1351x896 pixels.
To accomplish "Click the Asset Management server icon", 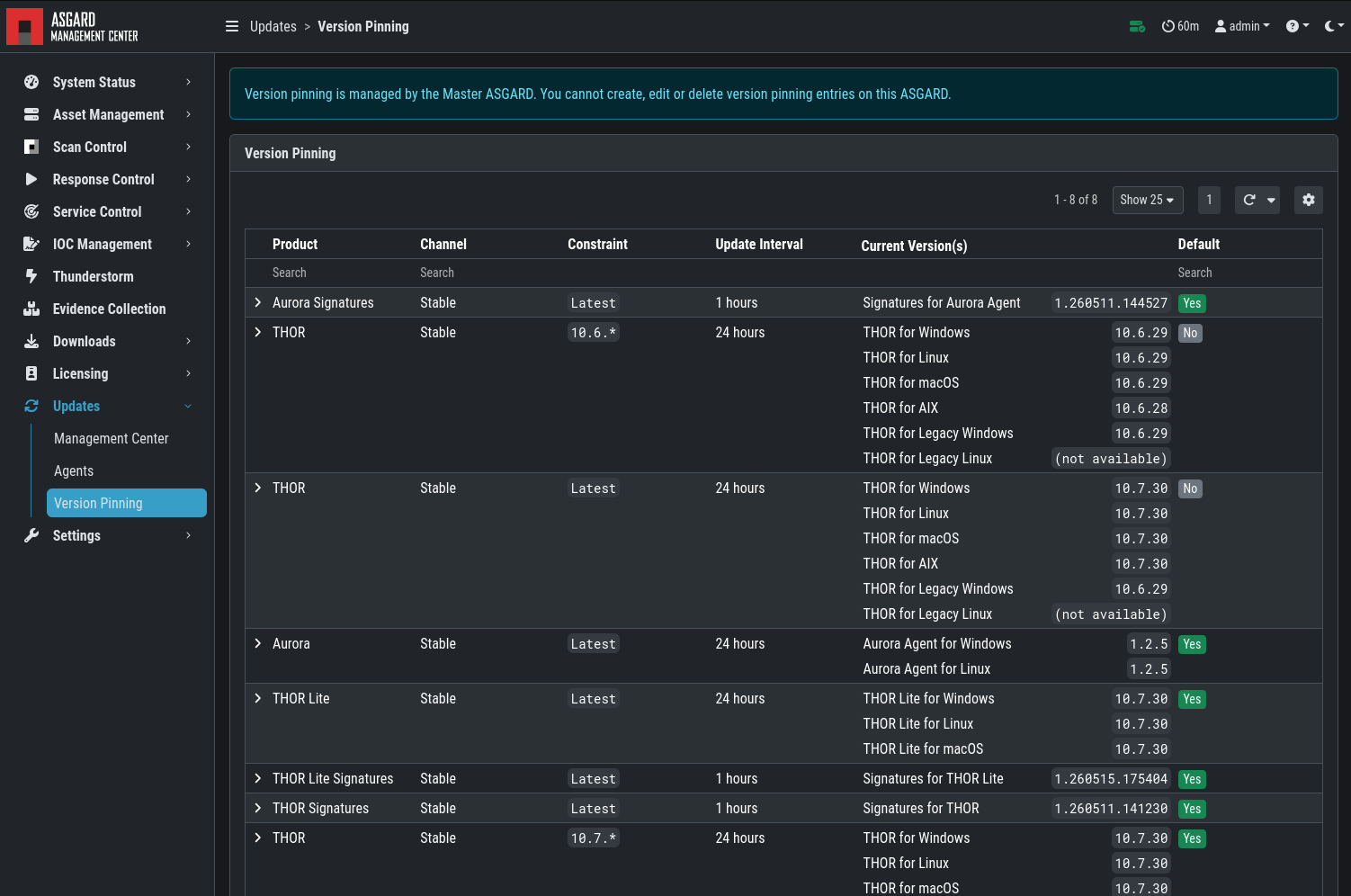I will 31,114.
